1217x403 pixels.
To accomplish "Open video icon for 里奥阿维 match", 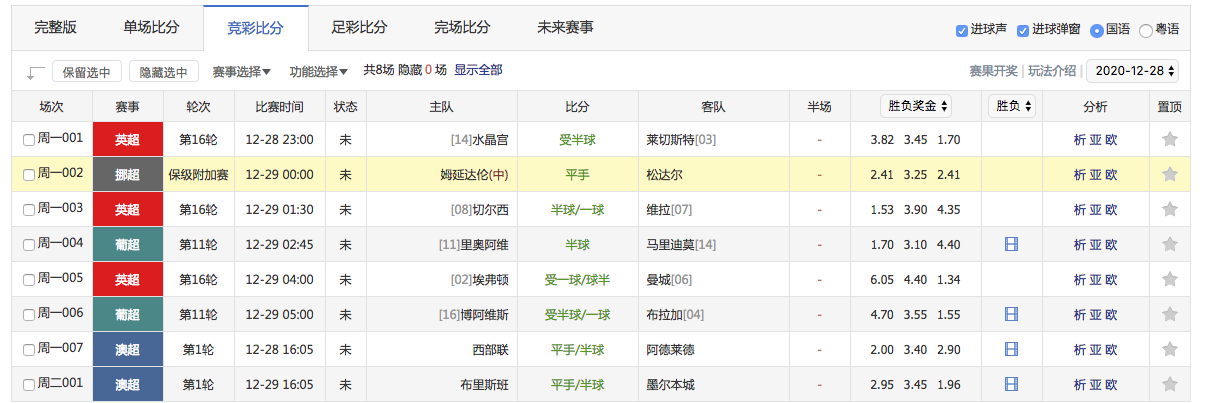I will click(x=1011, y=245).
